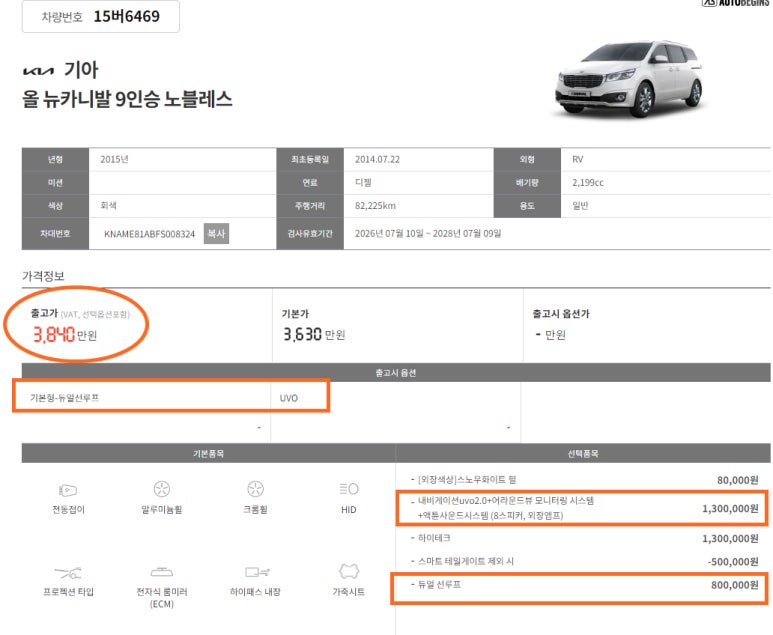Click the 80,000원 price value
773x635 pixels.
pyautogui.click(x=738, y=480)
